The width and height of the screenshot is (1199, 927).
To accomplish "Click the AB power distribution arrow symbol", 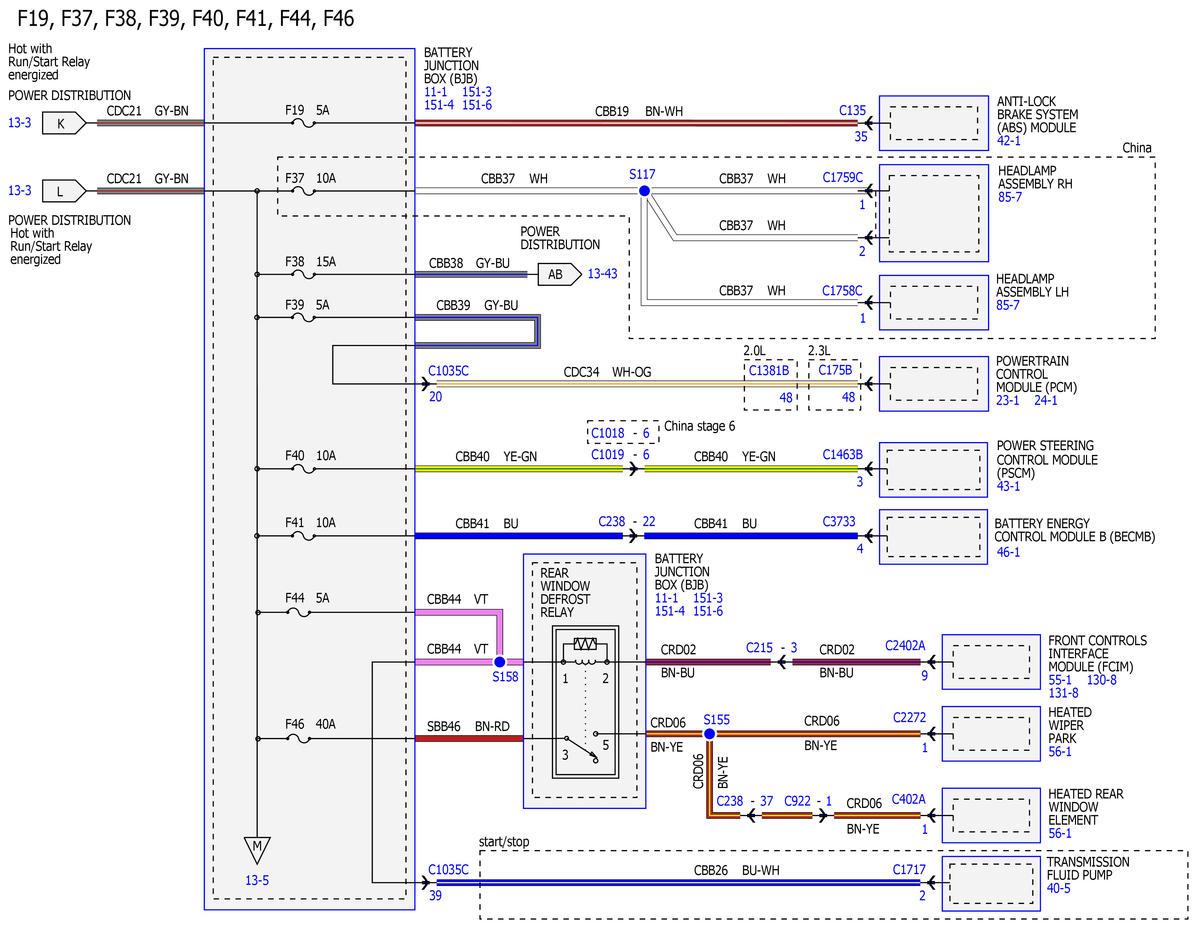I will (559, 274).
